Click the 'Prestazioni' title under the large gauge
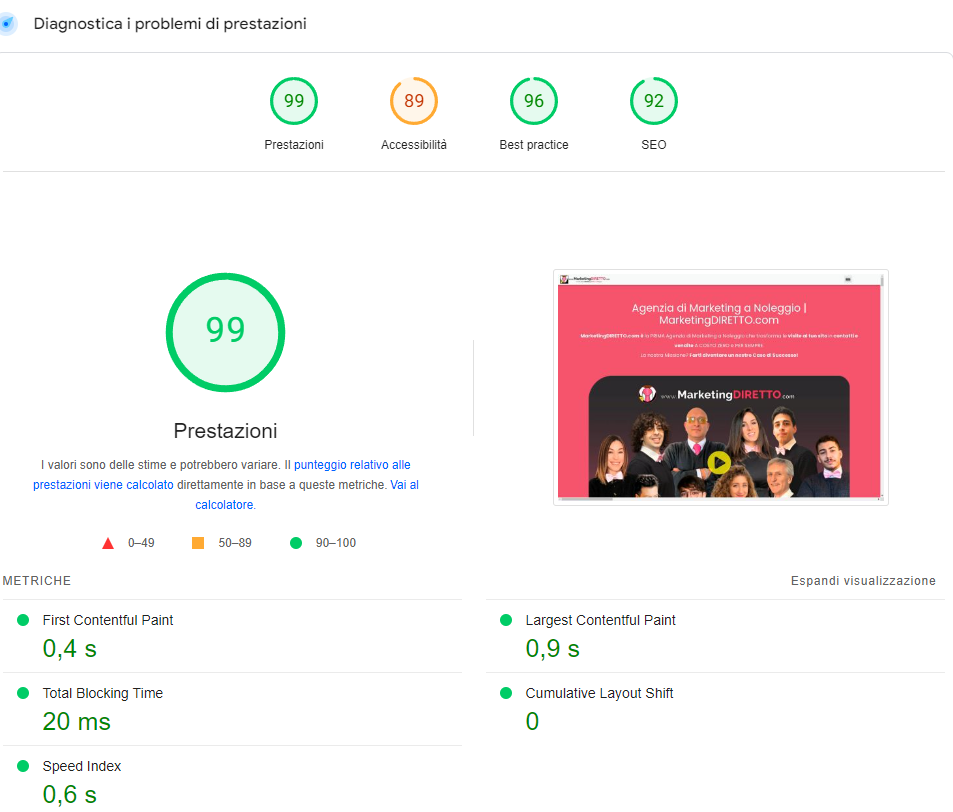Viewport: 953px width, 812px height. coord(225,430)
